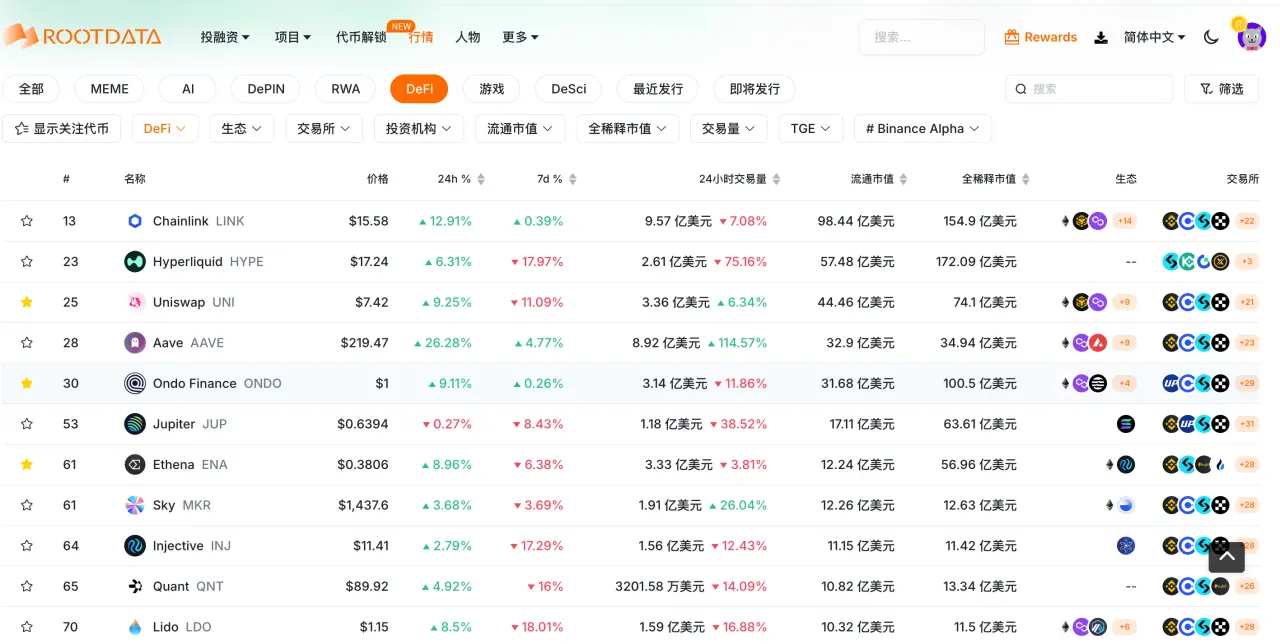1280x644 pixels.
Task: Star Hyperliquid to add to watchlist
Action: [x=27, y=262]
